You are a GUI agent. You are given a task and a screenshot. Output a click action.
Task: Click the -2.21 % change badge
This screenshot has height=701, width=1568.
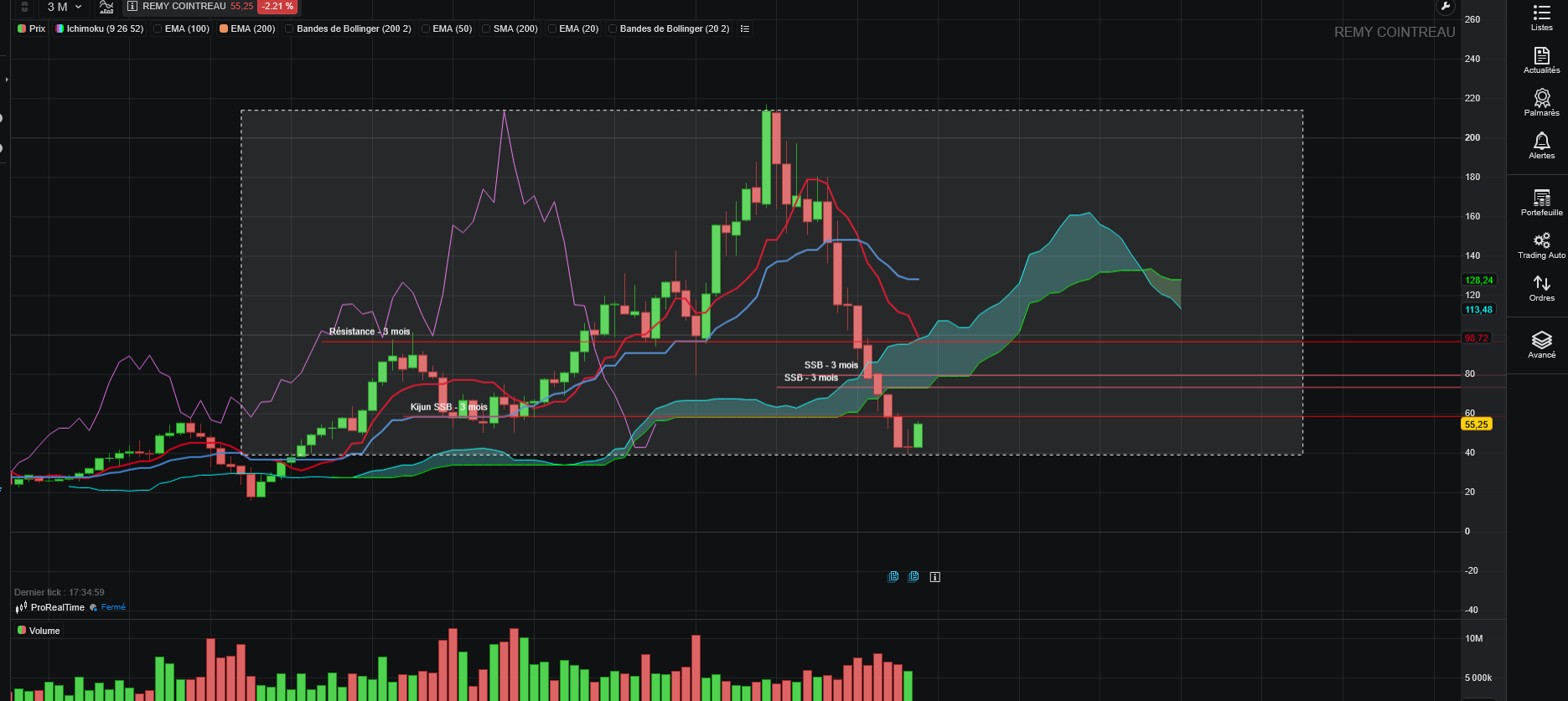(277, 6)
